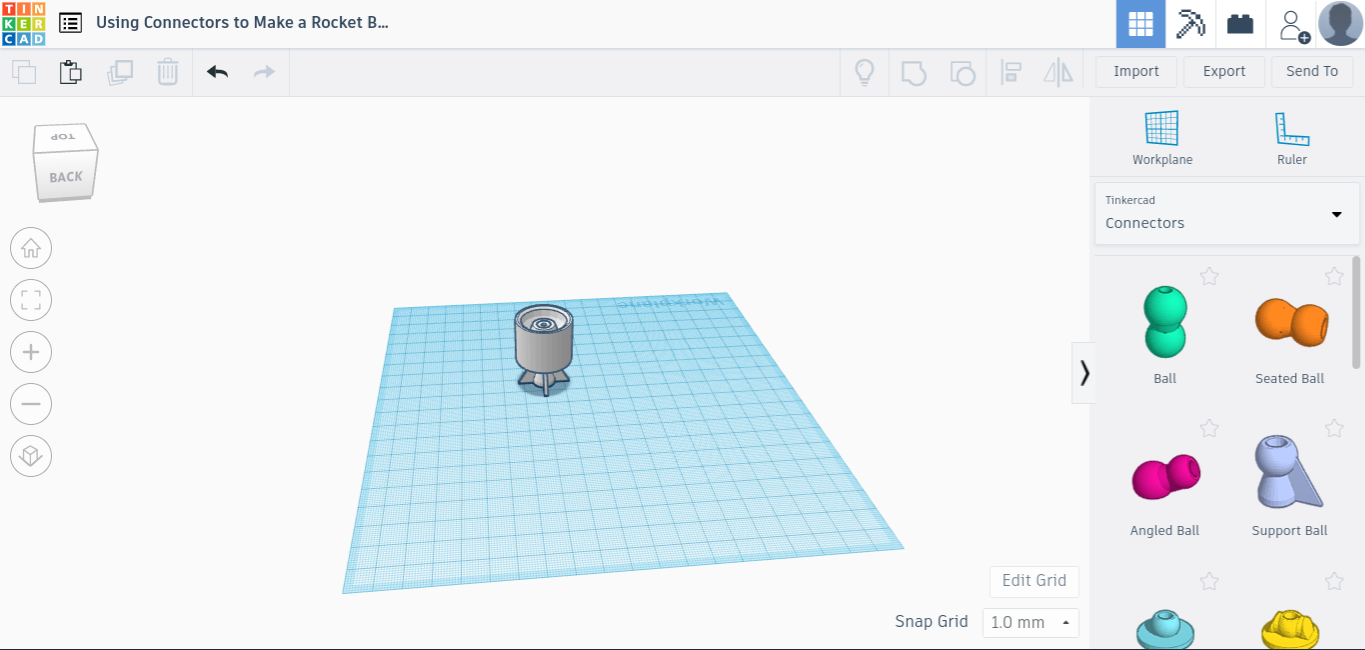Select the Ungroup tool
Screen dimensions: 1365x650
(963, 72)
